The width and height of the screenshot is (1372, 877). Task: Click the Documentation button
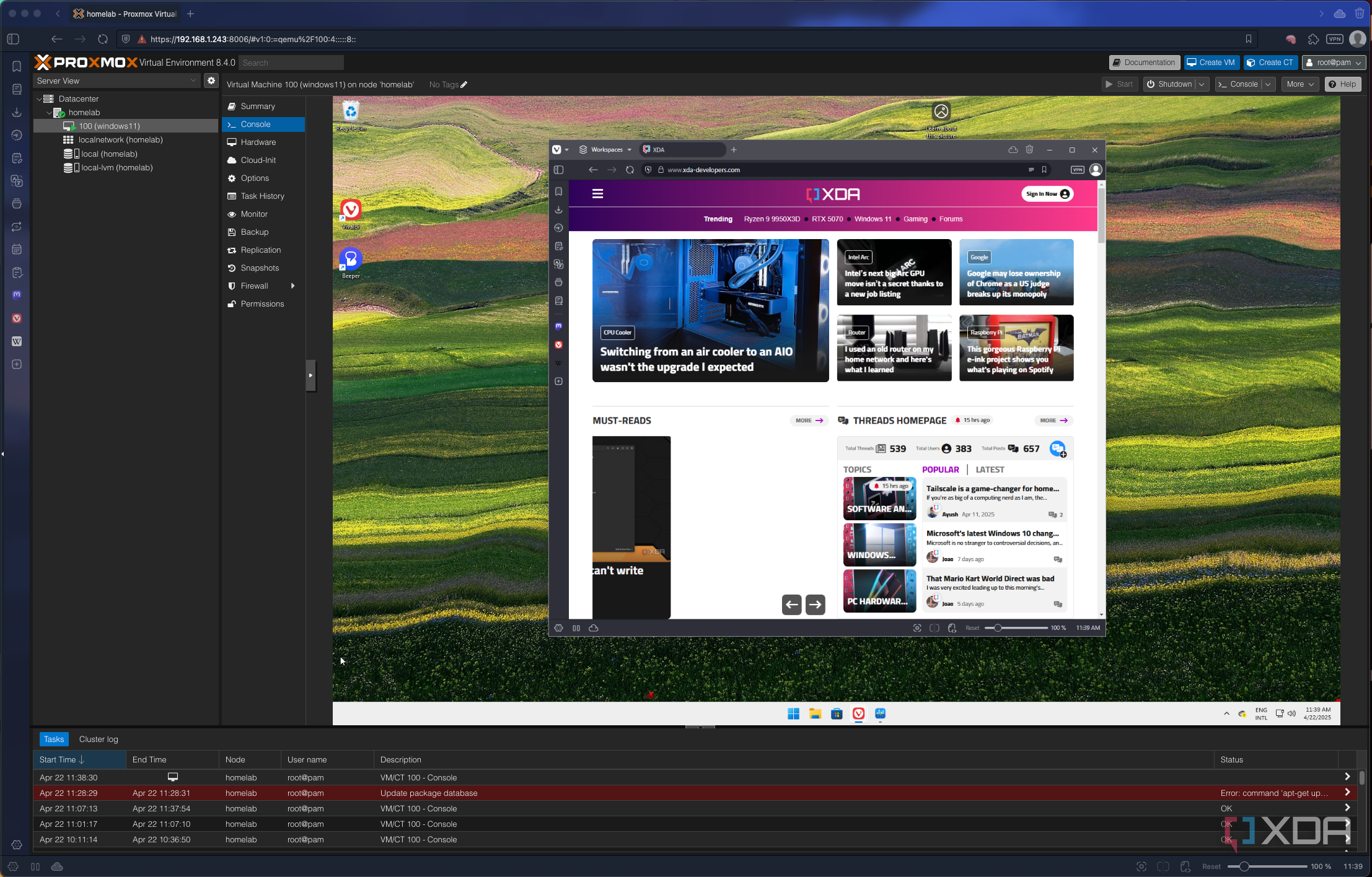pos(1144,63)
